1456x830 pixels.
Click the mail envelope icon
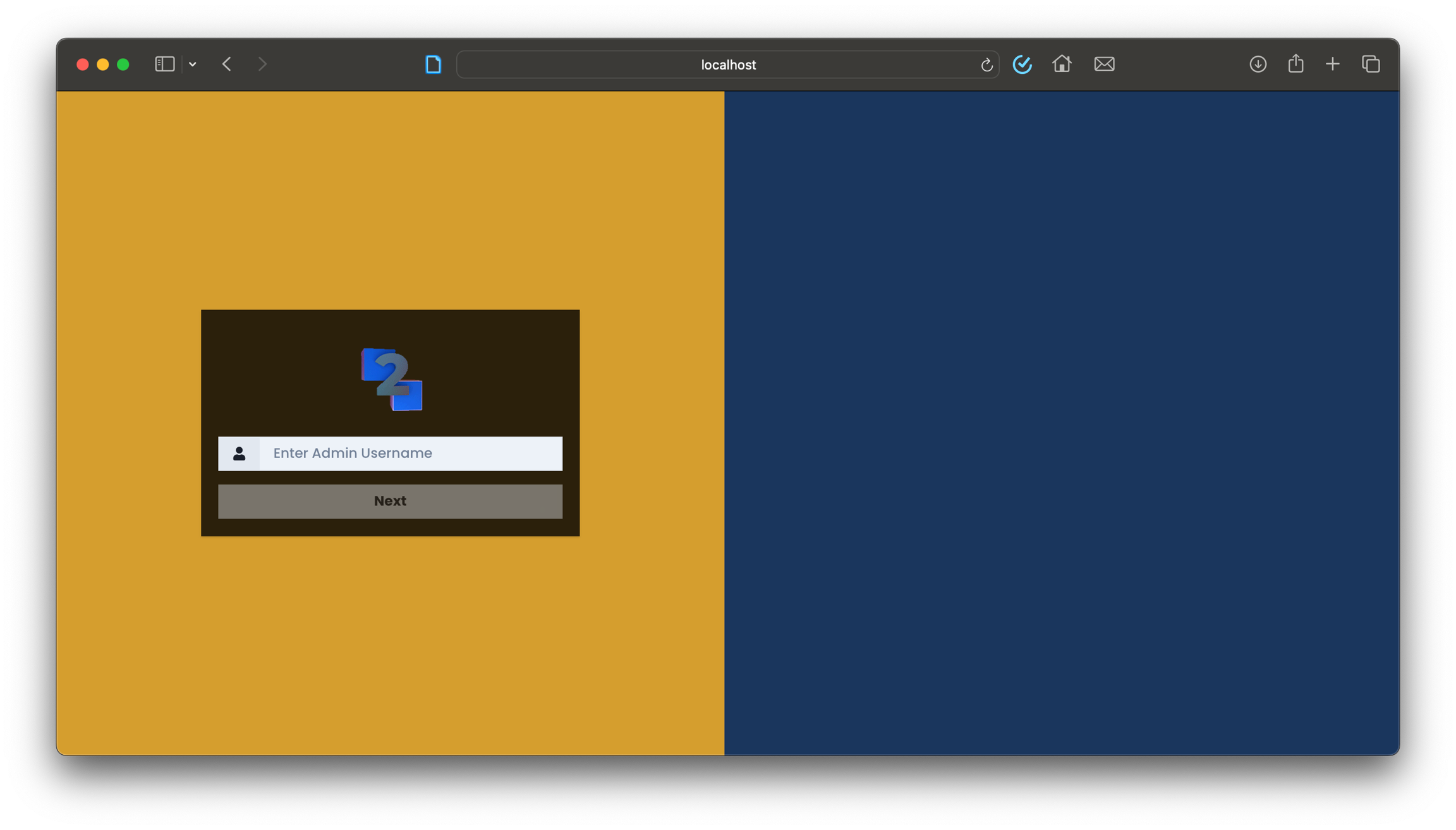[x=1104, y=64]
